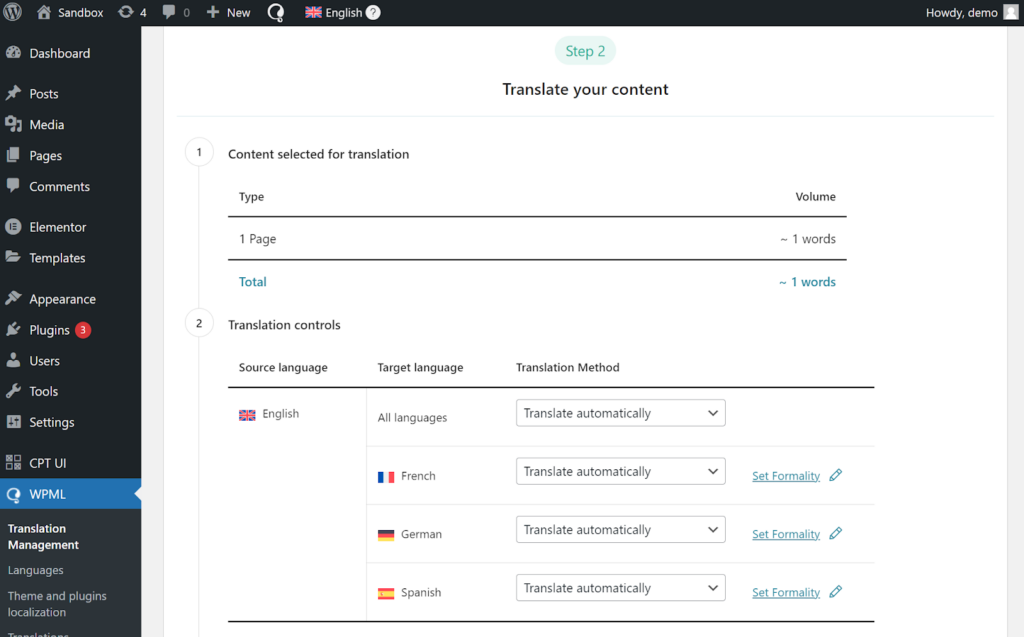Image resolution: width=1024 pixels, height=637 pixels.
Task: Click the red 3 Plugins badge
Action: tap(83, 330)
